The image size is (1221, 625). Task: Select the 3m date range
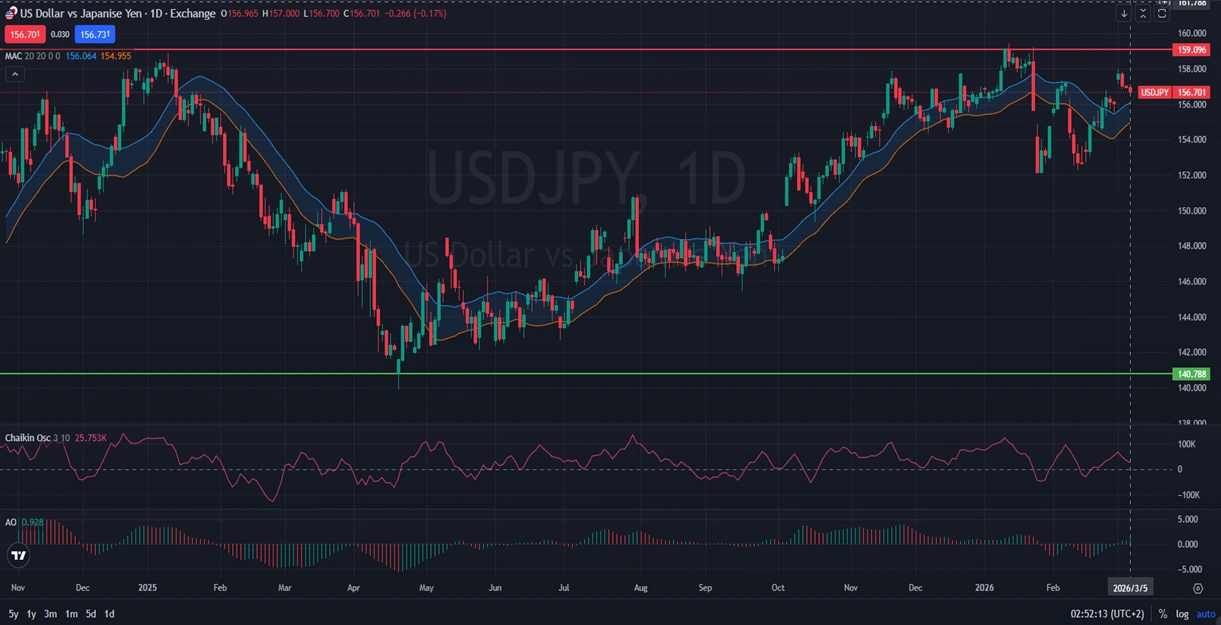[x=50, y=614]
